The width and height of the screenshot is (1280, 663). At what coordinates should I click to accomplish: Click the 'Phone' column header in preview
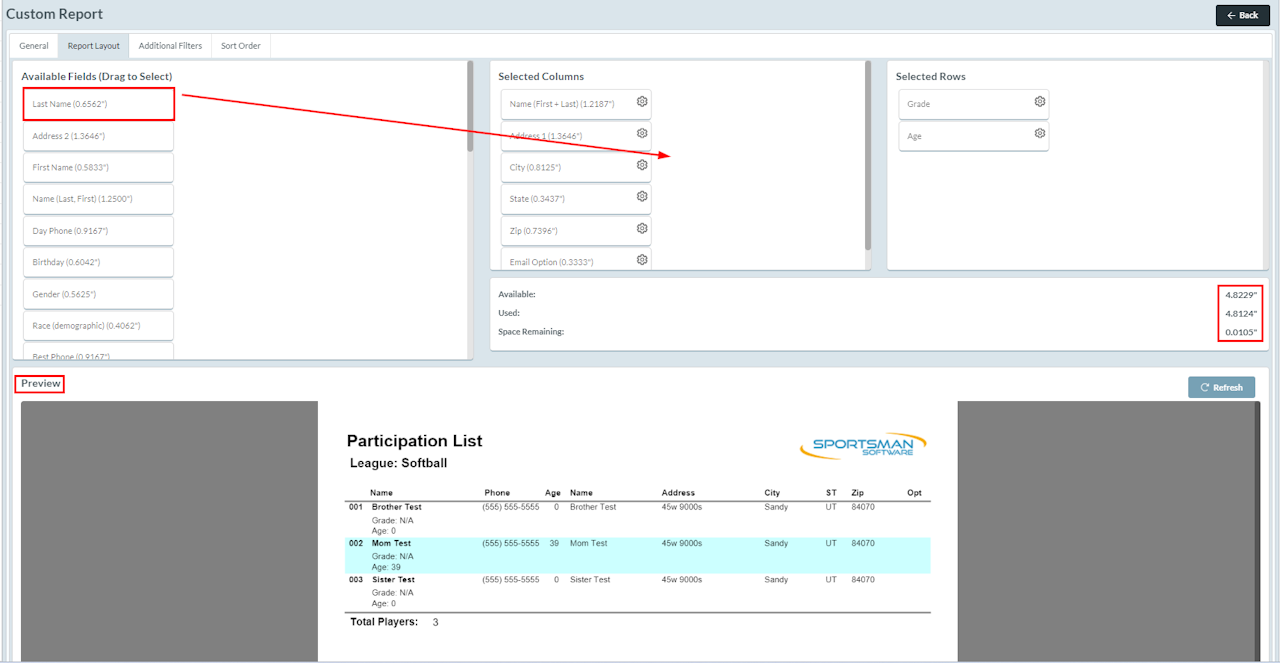pyautogui.click(x=497, y=493)
